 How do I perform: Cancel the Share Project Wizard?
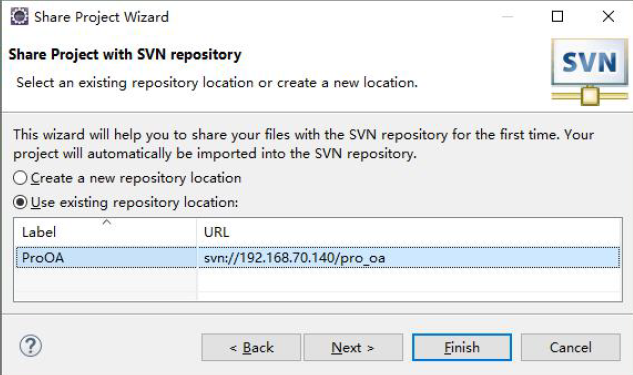point(571,347)
